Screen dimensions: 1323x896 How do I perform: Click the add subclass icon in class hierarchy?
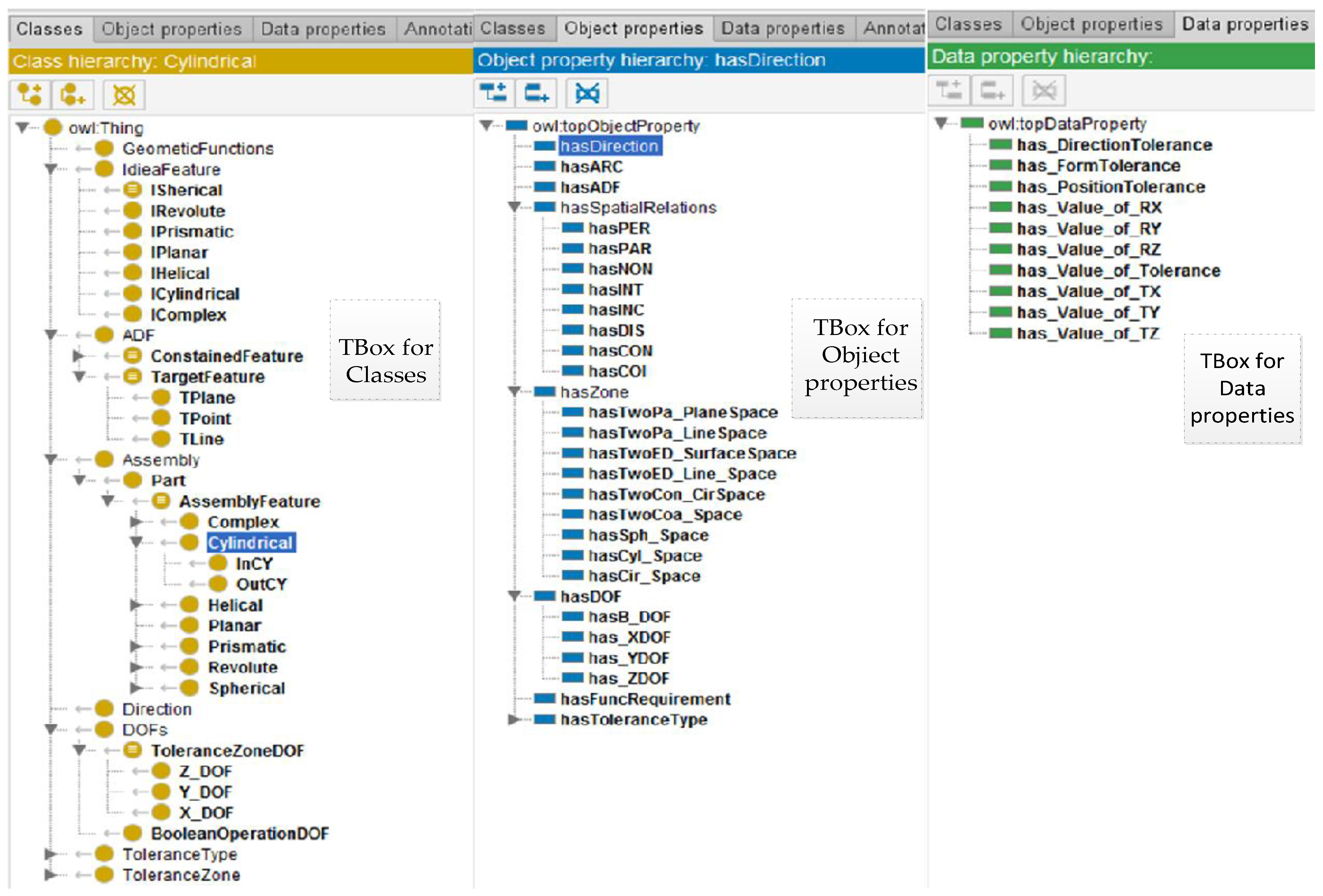pyautogui.click(x=30, y=95)
